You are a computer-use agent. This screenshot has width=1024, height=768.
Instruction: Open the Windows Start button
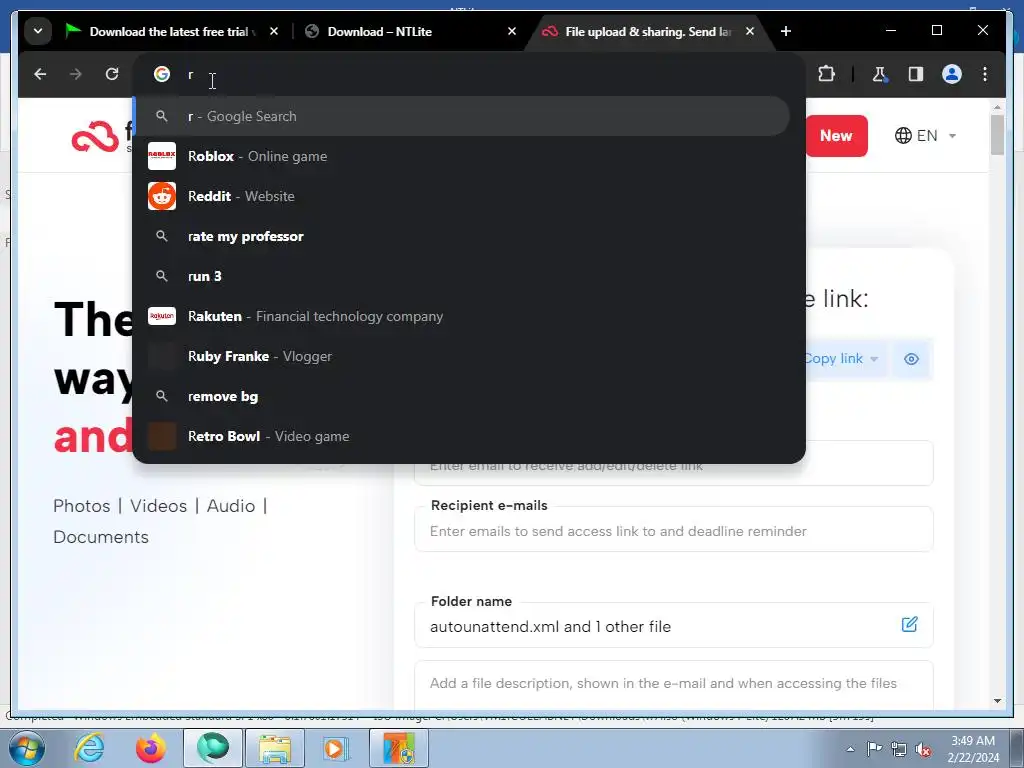coord(26,748)
